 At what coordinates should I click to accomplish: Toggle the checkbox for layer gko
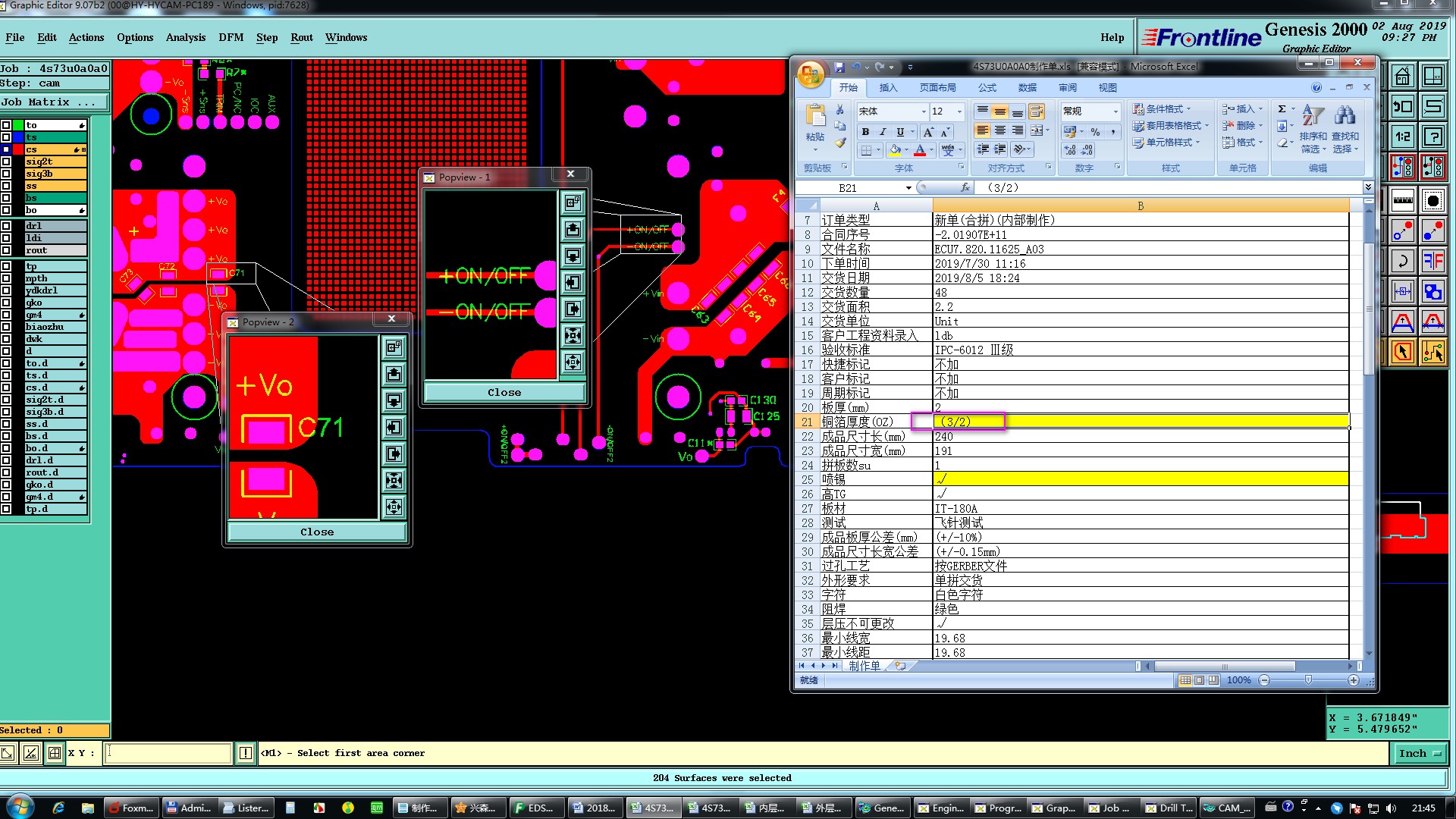6,303
